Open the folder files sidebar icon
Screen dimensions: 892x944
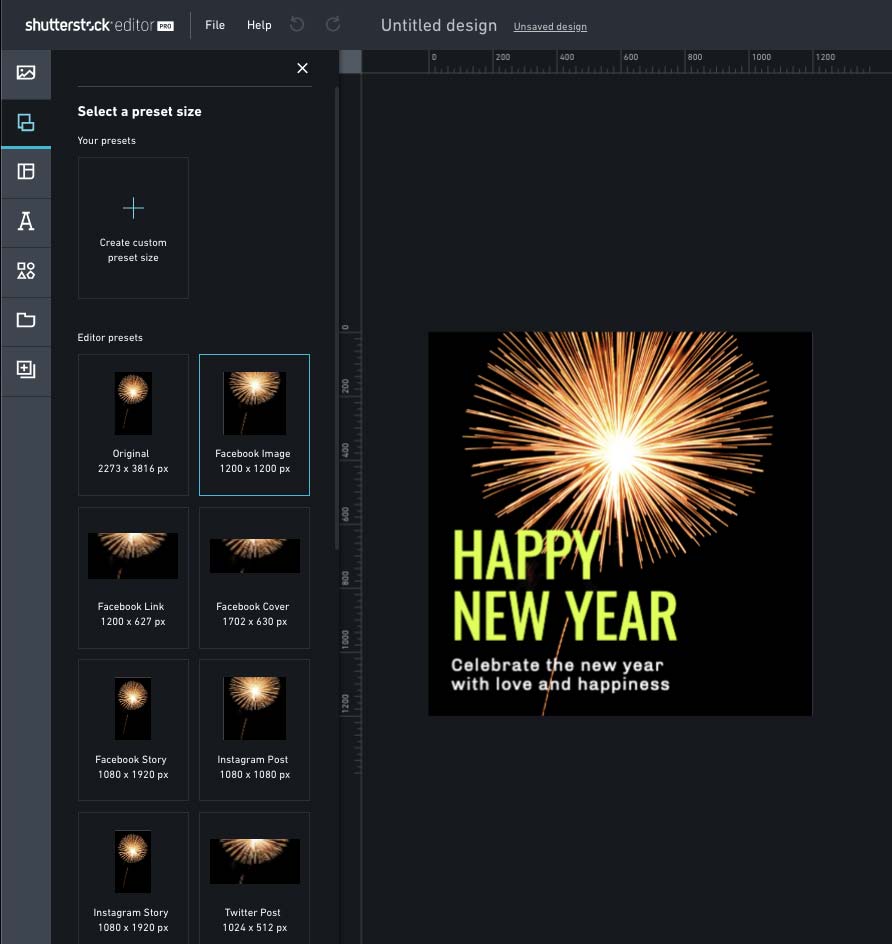(x=26, y=320)
